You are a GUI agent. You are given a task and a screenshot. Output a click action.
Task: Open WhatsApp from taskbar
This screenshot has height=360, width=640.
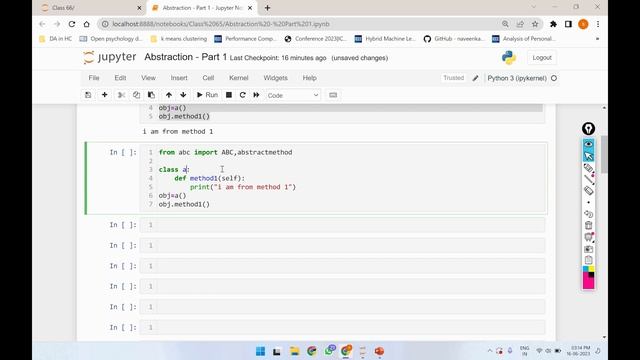(329, 351)
